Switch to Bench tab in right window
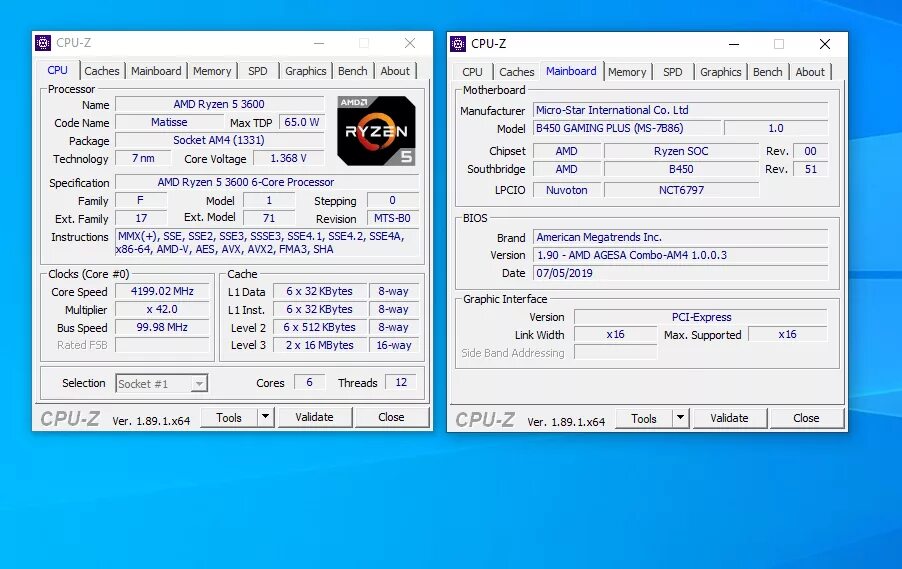This screenshot has height=569, width=902. point(767,72)
